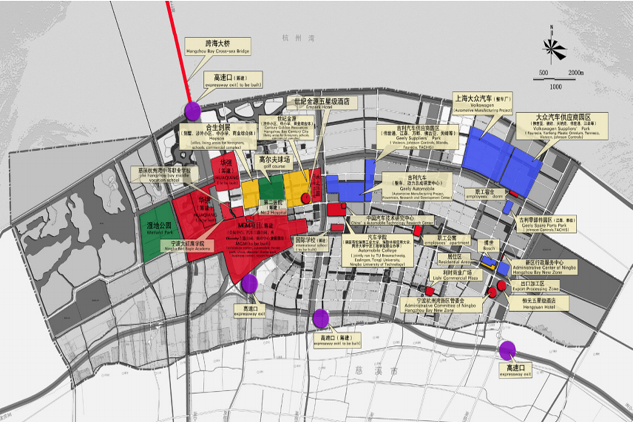Click the 居住区 Residential Area label
This screenshot has height=422, width=633.
455,258
